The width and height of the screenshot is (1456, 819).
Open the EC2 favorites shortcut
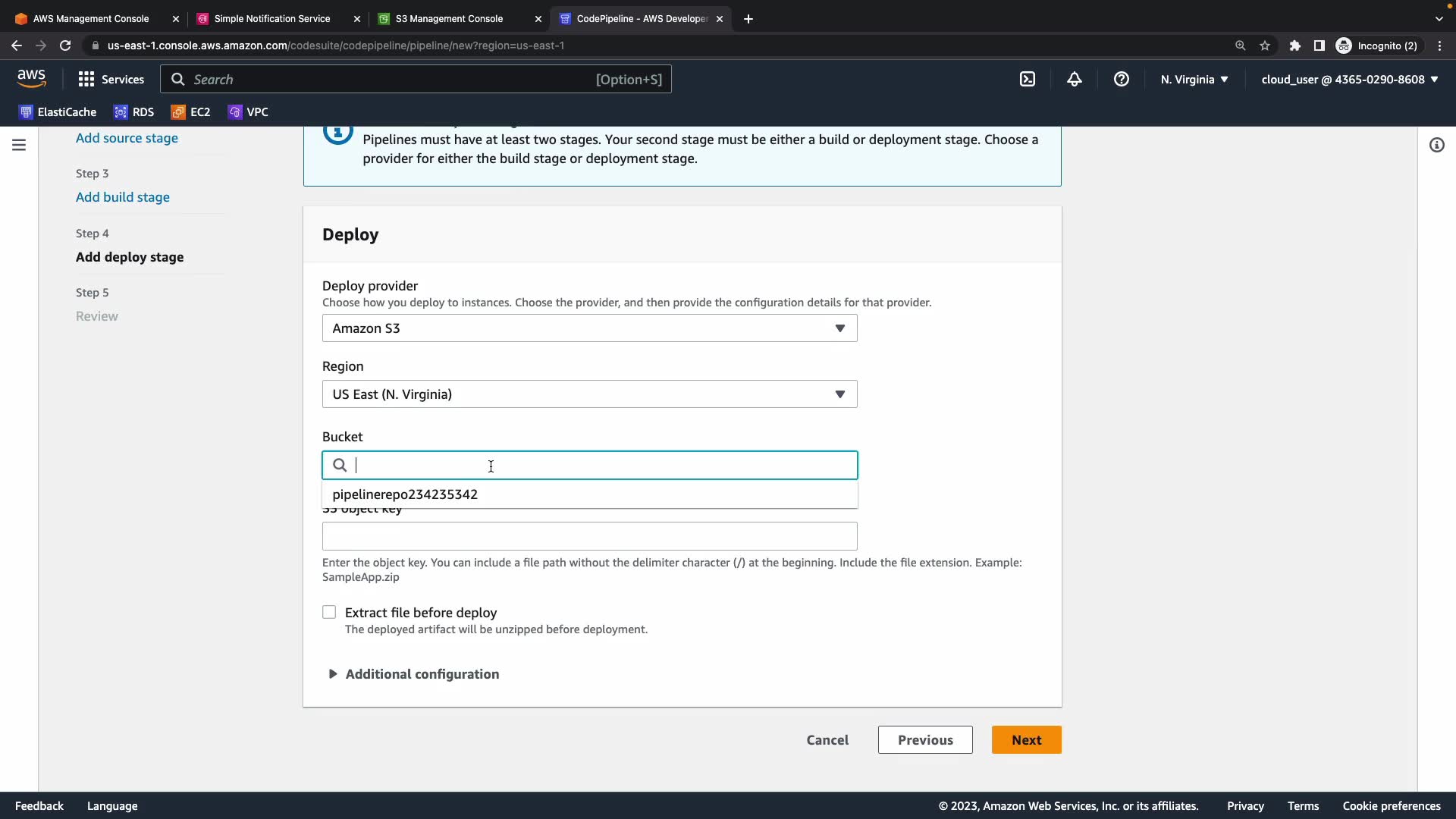(190, 112)
